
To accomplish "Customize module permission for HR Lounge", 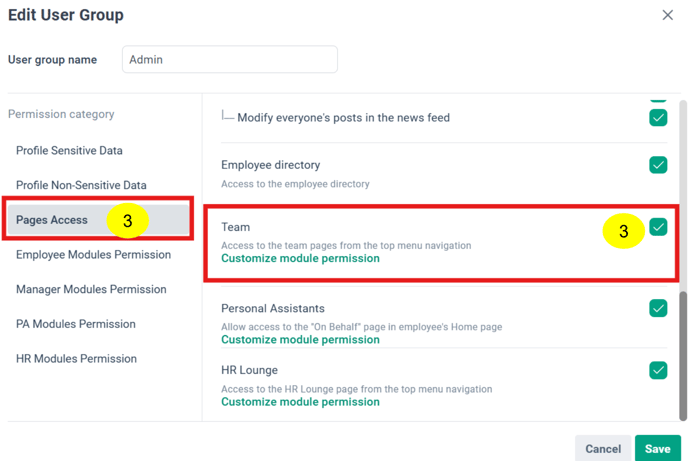I will 300,402.
